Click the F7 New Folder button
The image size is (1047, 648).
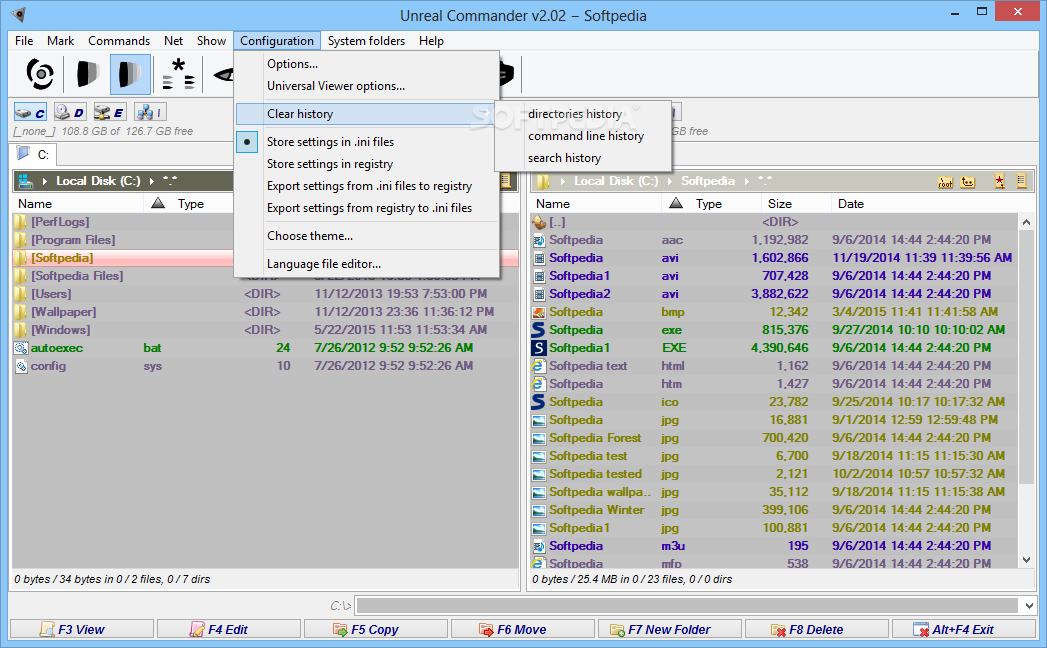(x=670, y=629)
